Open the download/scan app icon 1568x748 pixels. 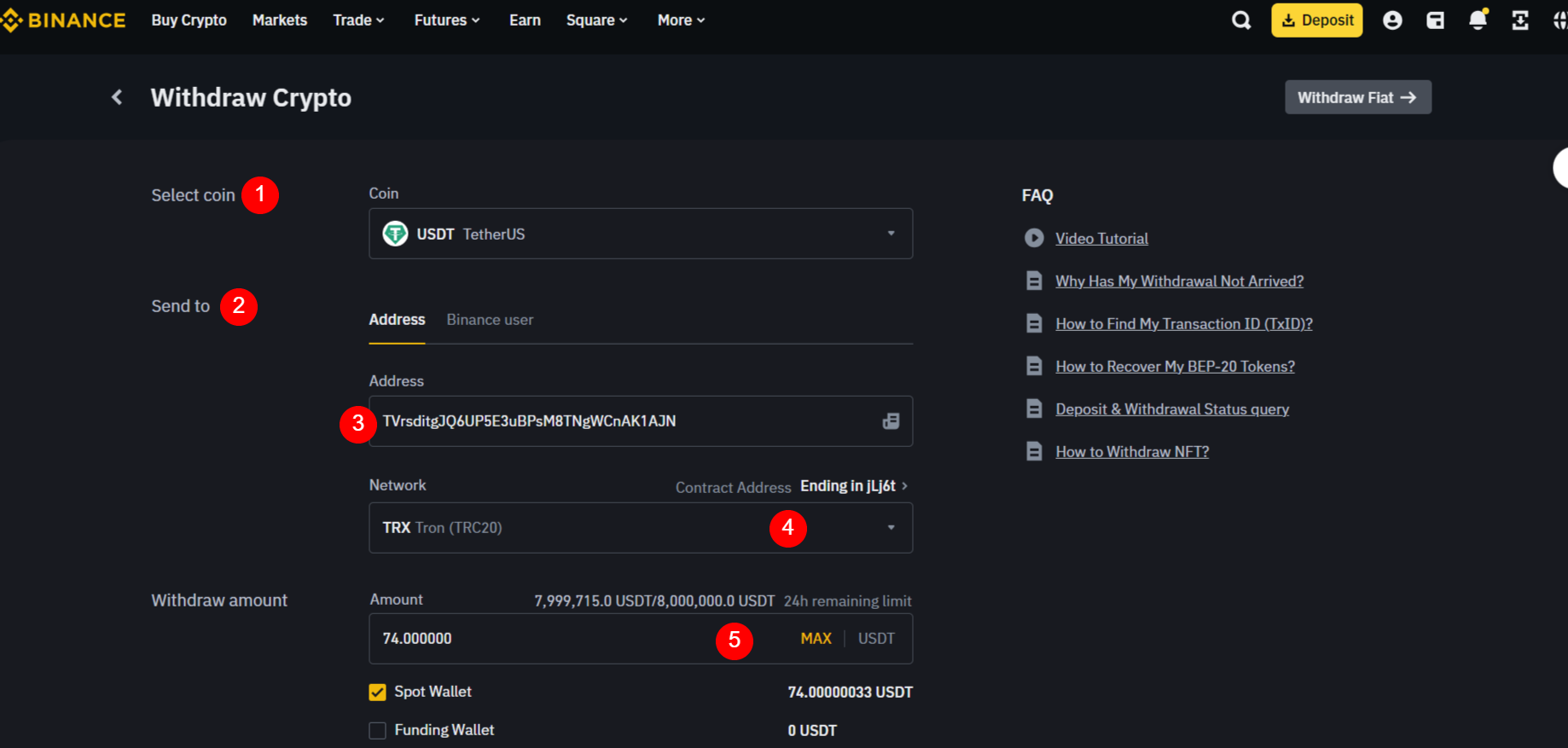tap(1520, 20)
